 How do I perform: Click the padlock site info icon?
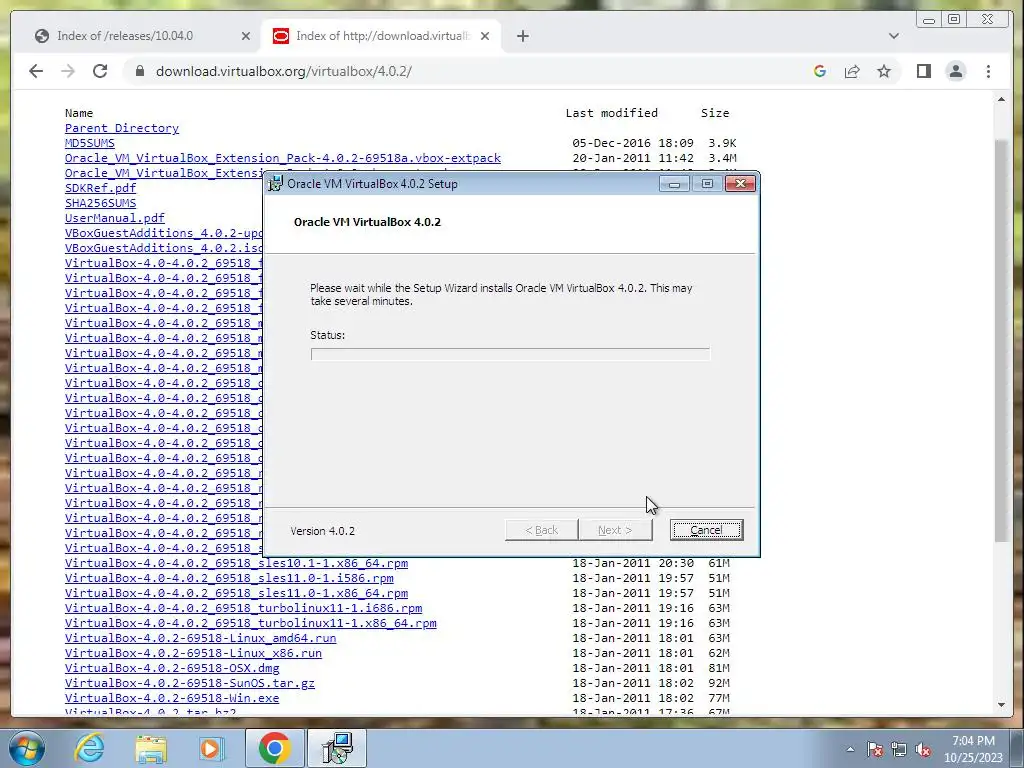click(140, 71)
